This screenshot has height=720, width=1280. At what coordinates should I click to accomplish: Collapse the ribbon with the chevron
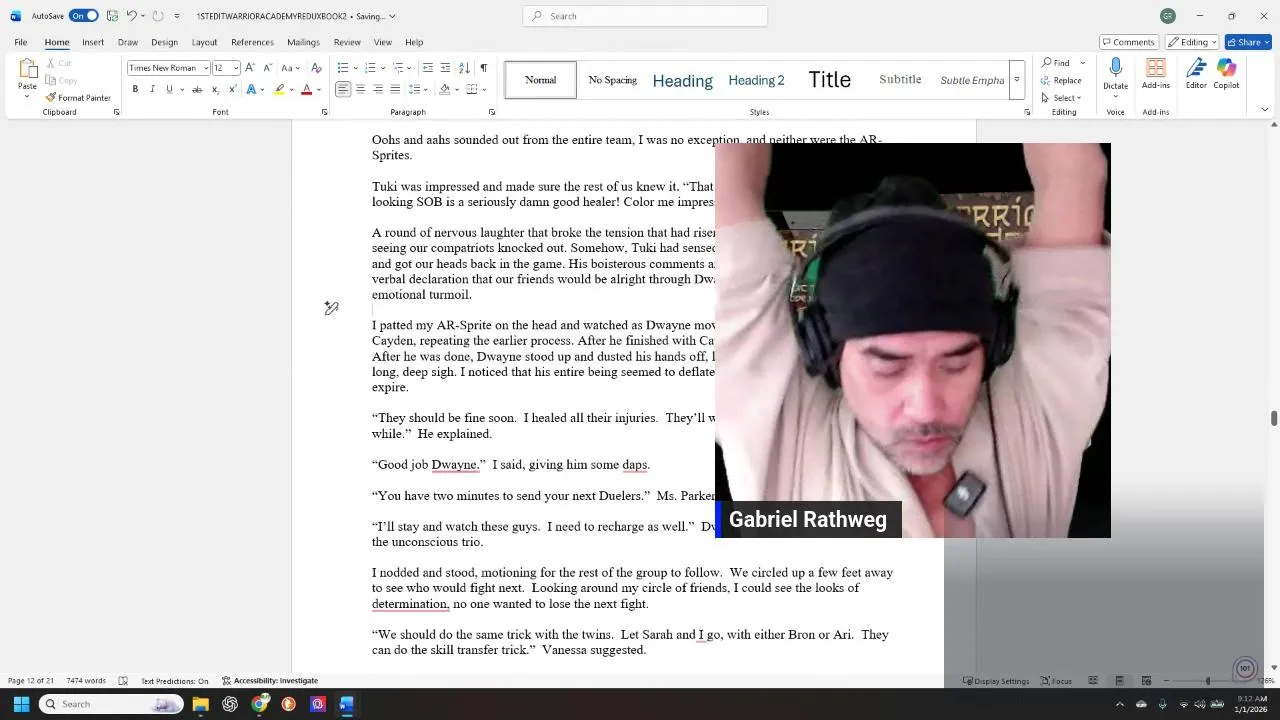pyautogui.click(x=1264, y=110)
